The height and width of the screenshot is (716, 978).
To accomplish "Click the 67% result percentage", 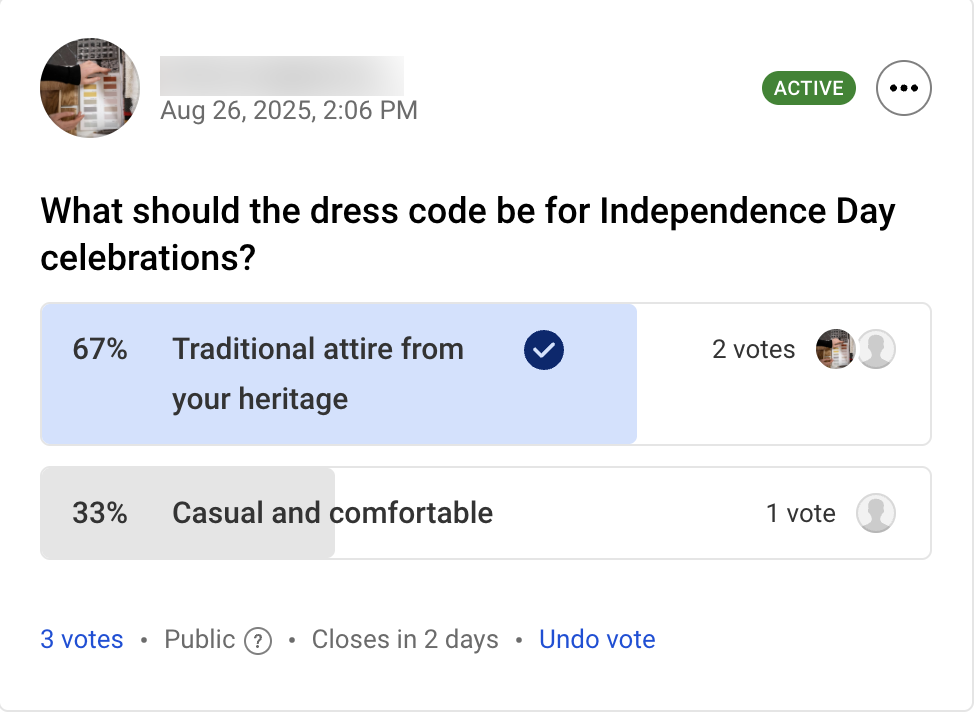I will [x=100, y=350].
